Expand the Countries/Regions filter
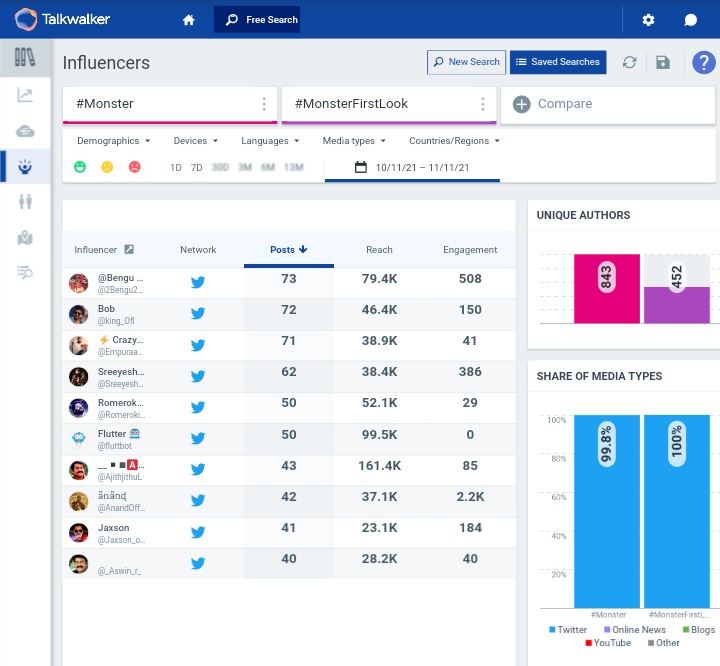The width and height of the screenshot is (720, 666). point(454,141)
